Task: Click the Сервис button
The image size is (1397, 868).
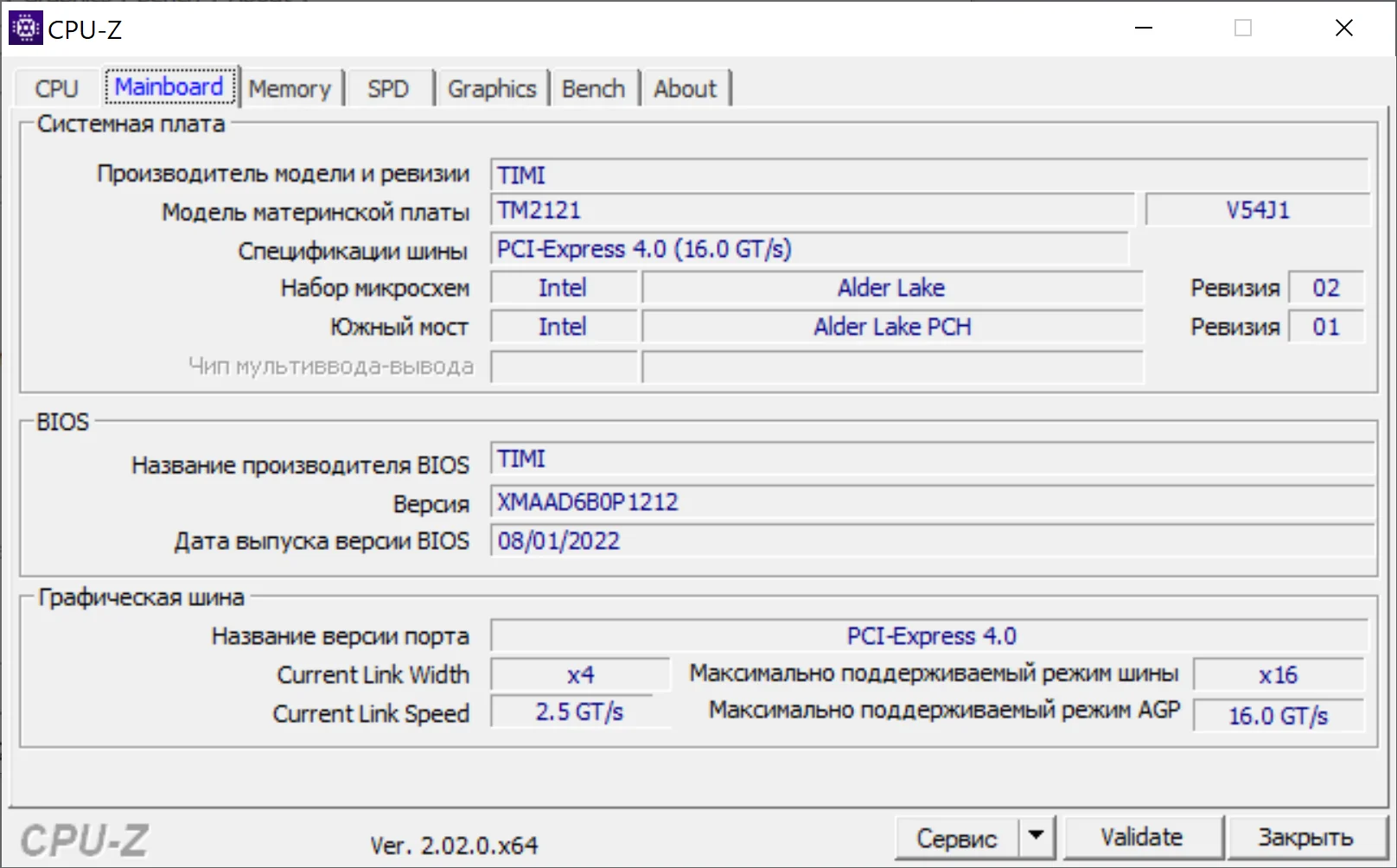Action: [956, 838]
